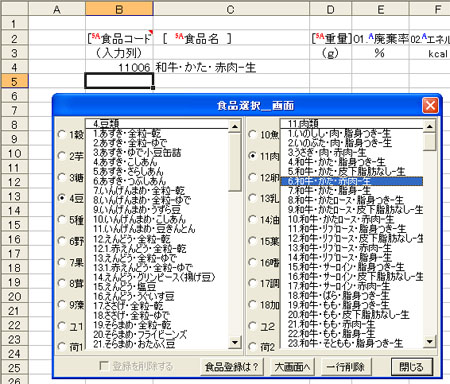This screenshot has height=384, width=450.
Task: Click the meat list scroll-down arrow
Action: [430, 341]
